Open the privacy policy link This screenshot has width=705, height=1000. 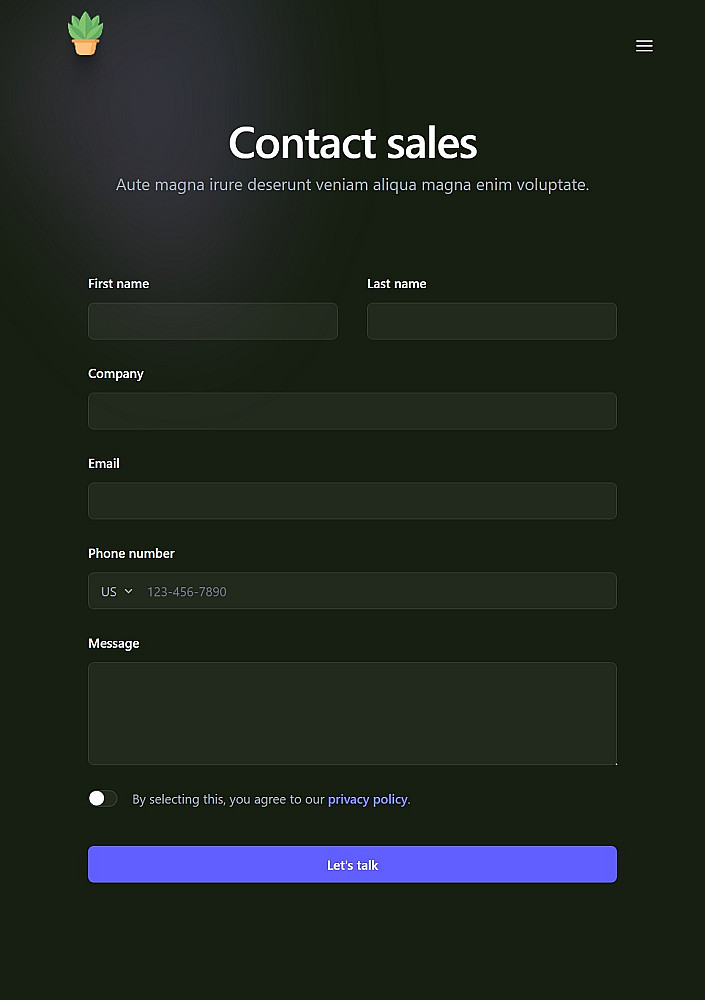(x=367, y=799)
